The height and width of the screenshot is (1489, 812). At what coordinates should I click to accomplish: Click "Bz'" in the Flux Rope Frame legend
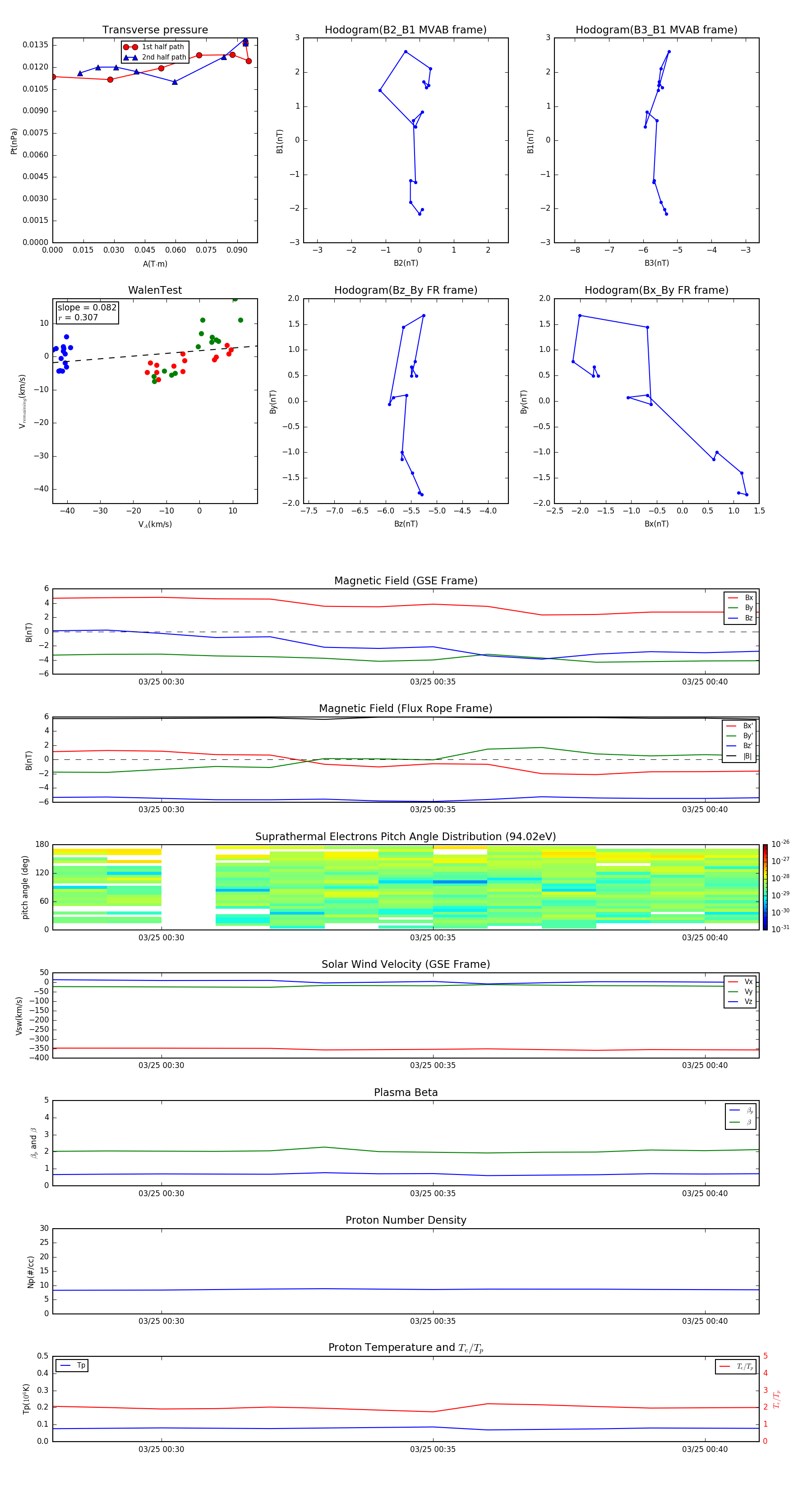(x=748, y=746)
